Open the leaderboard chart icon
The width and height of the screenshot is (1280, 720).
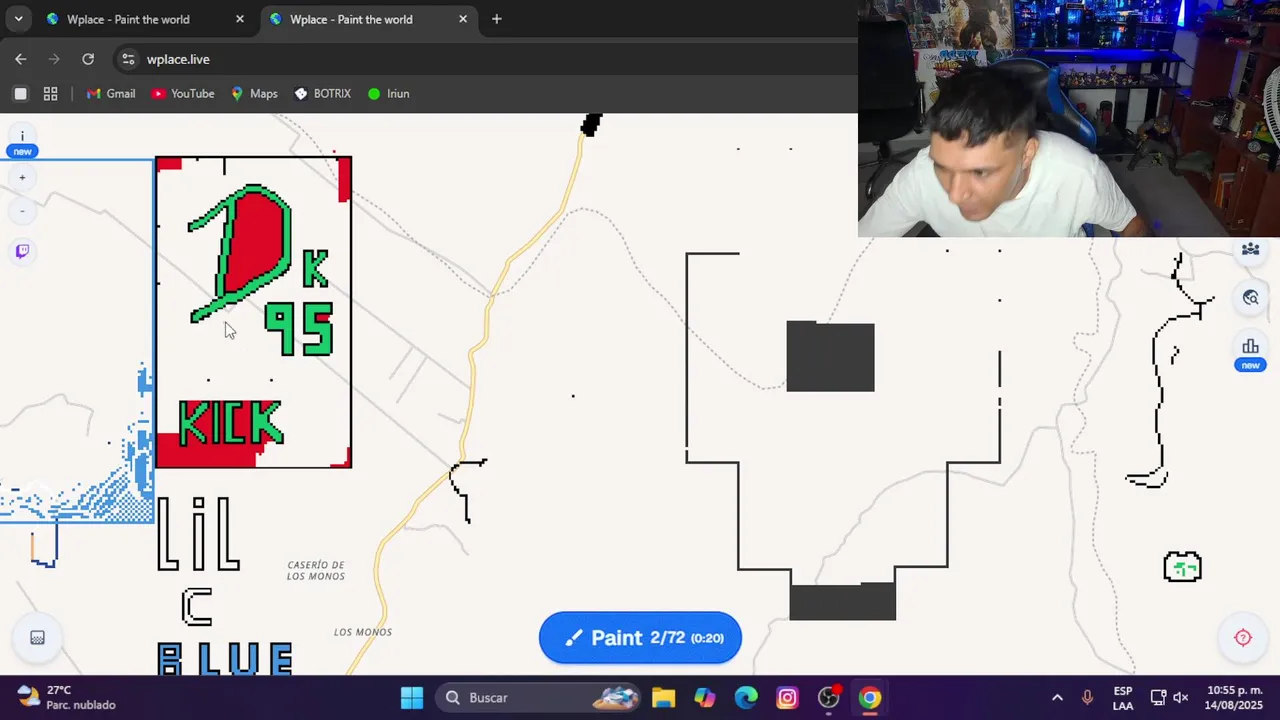coord(1250,347)
